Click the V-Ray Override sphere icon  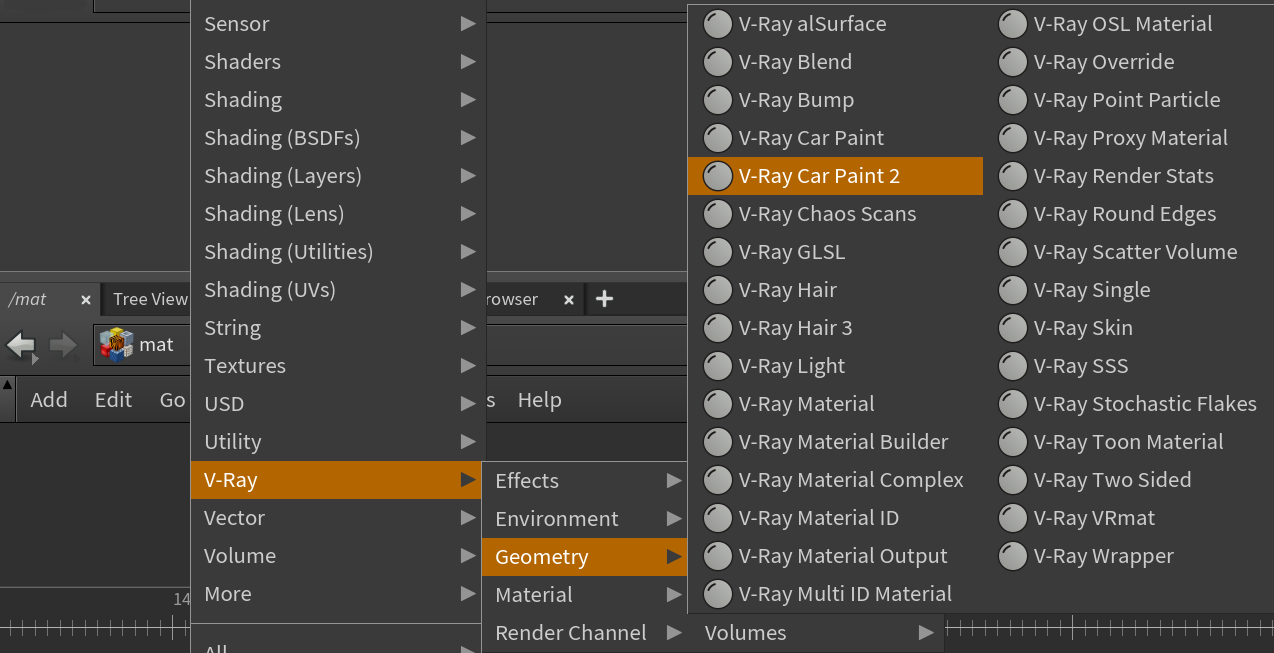pyautogui.click(x=1013, y=62)
